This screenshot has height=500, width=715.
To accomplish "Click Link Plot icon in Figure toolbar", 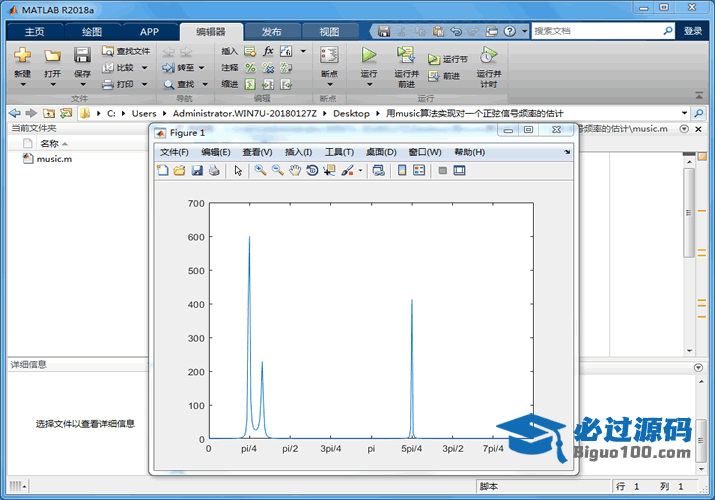I will pyautogui.click(x=378, y=170).
